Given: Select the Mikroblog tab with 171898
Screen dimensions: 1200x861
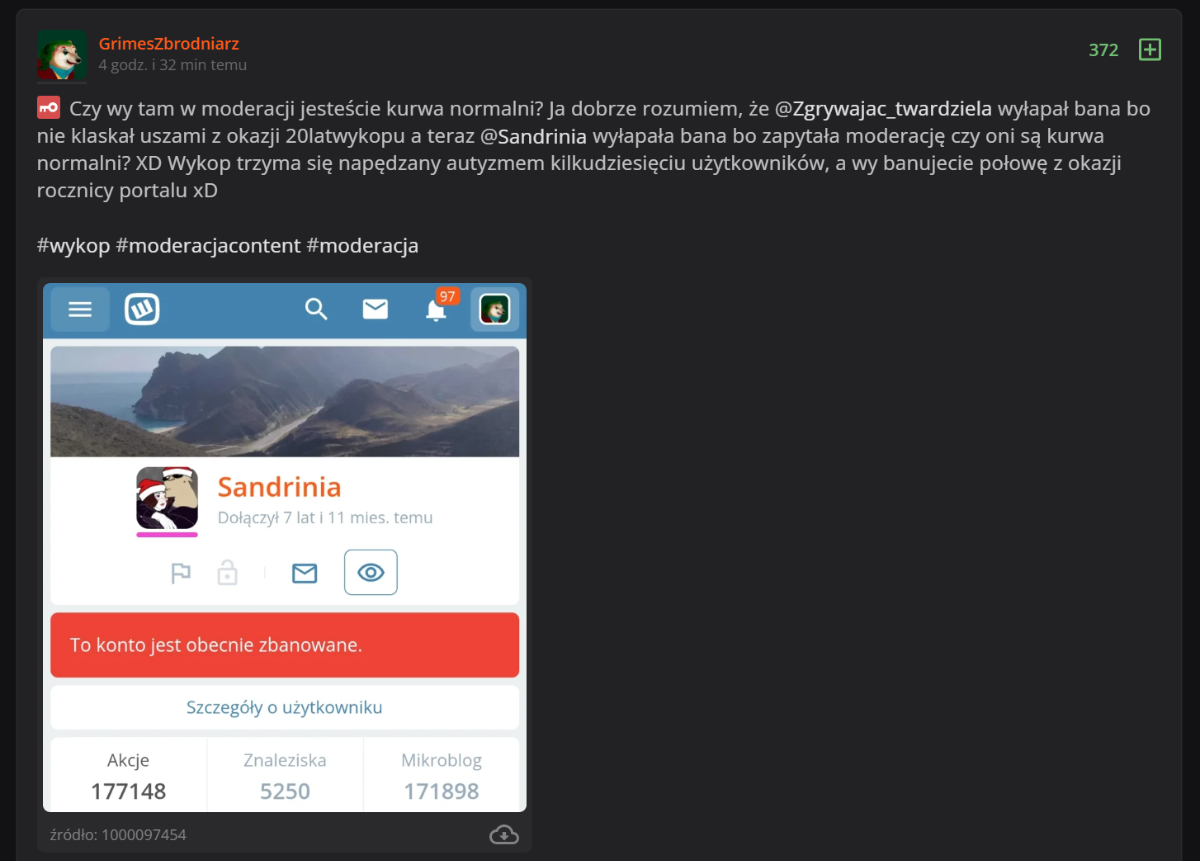Looking at the screenshot, I should click(441, 776).
